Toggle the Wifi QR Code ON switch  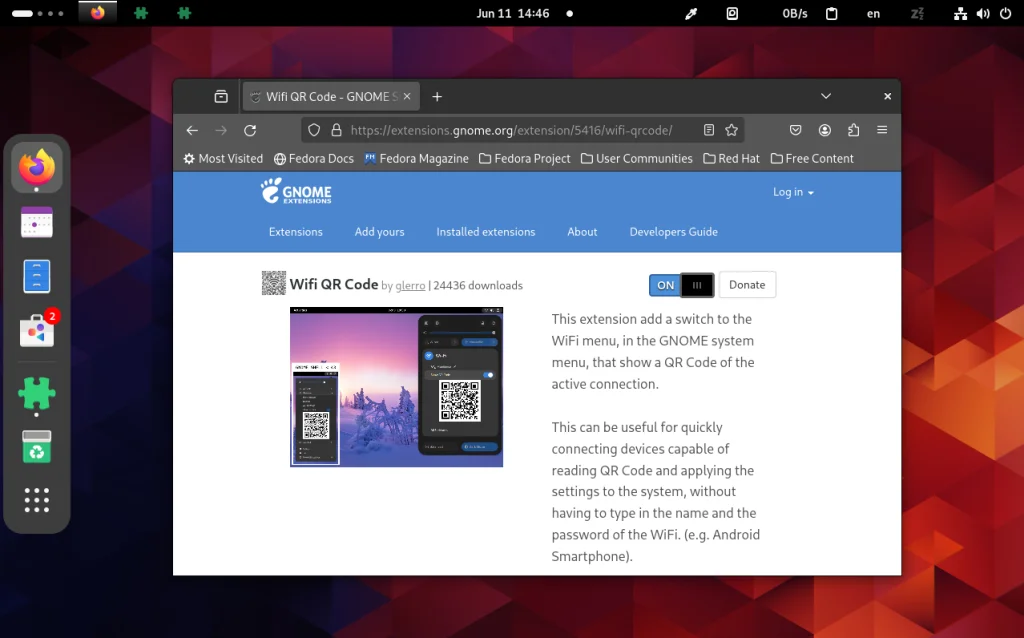pos(681,285)
